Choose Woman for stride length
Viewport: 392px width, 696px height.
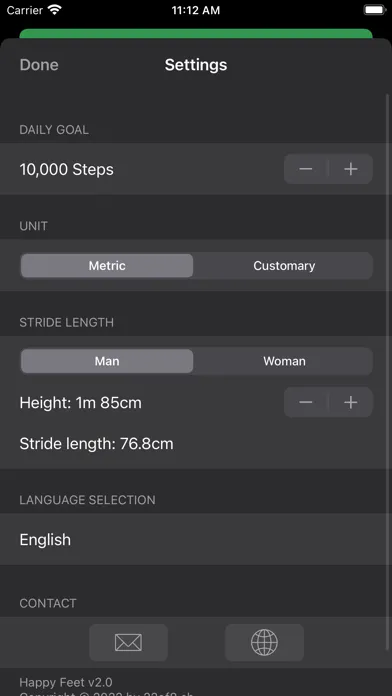(284, 361)
